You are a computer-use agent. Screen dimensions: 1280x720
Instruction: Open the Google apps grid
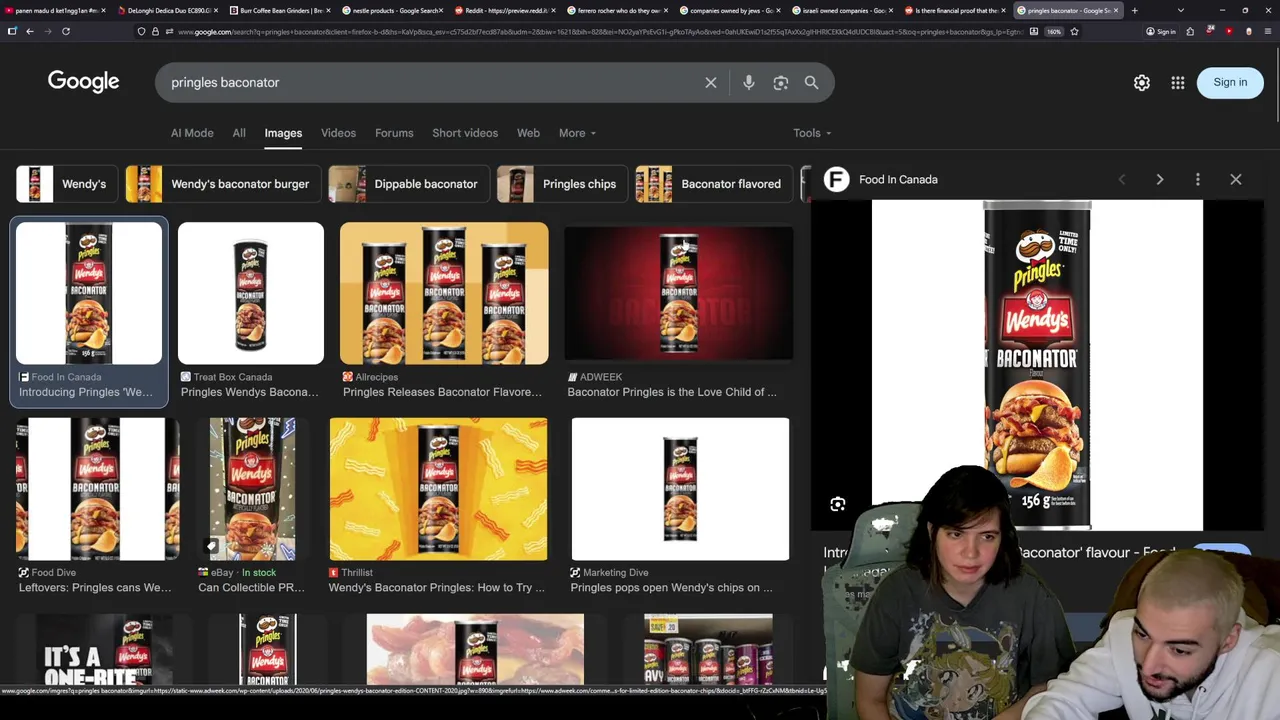(1178, 83)
